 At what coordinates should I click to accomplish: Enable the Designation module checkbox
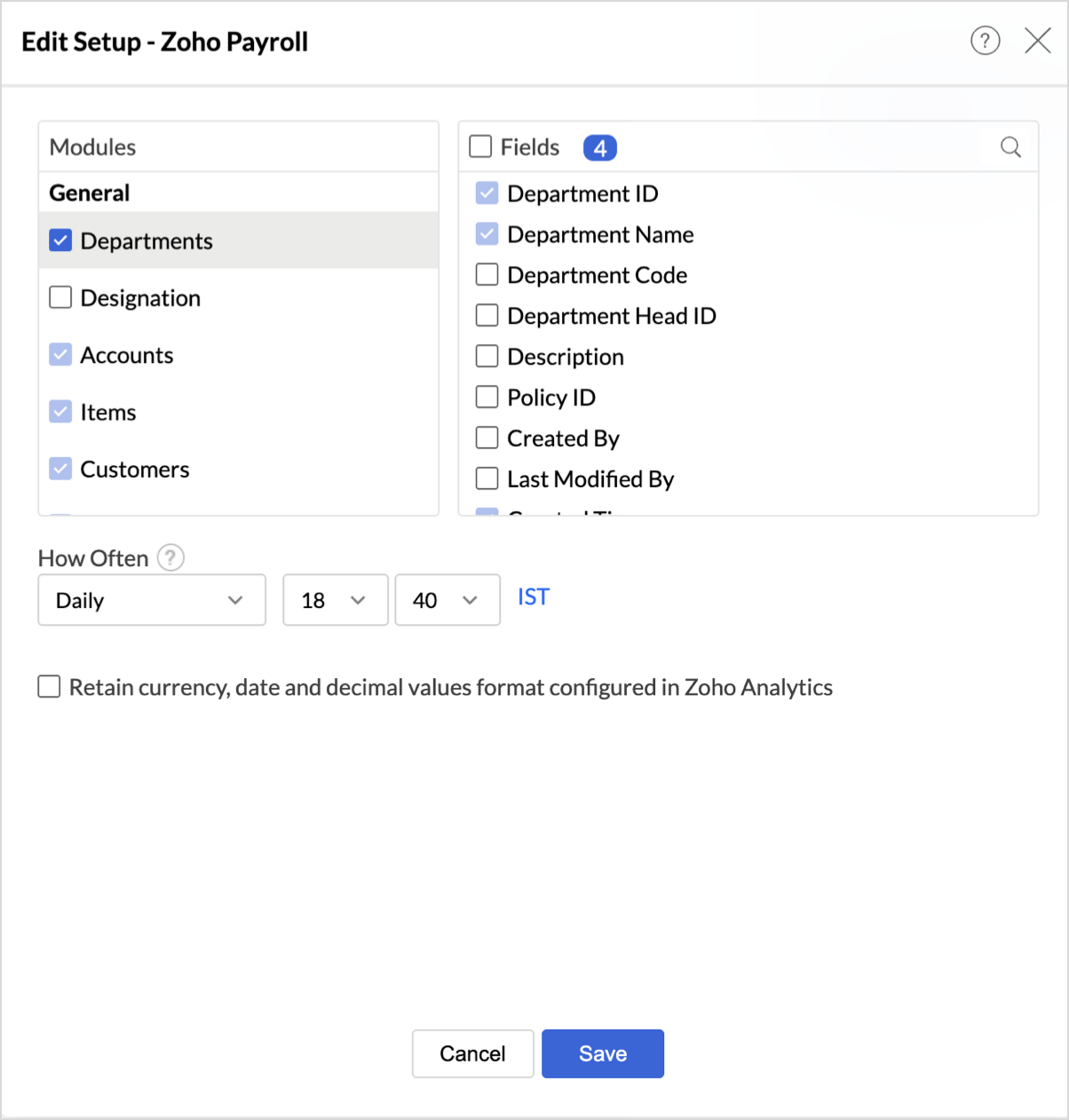pos(60,297)
